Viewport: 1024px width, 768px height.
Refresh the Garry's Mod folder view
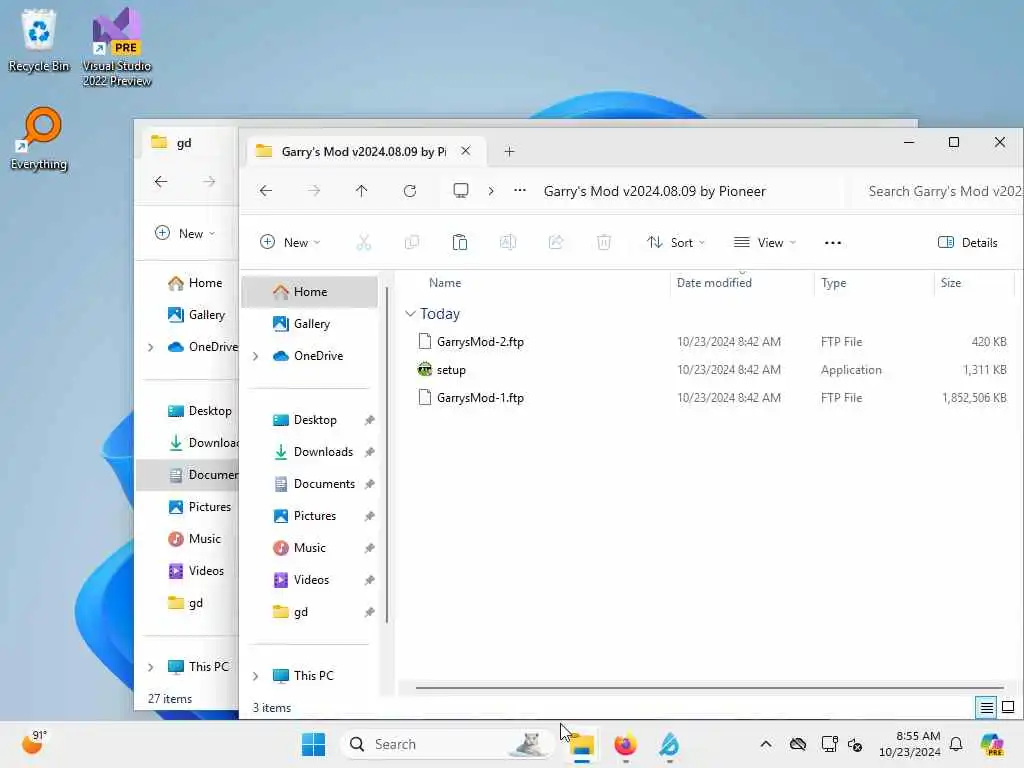point(410,191)
